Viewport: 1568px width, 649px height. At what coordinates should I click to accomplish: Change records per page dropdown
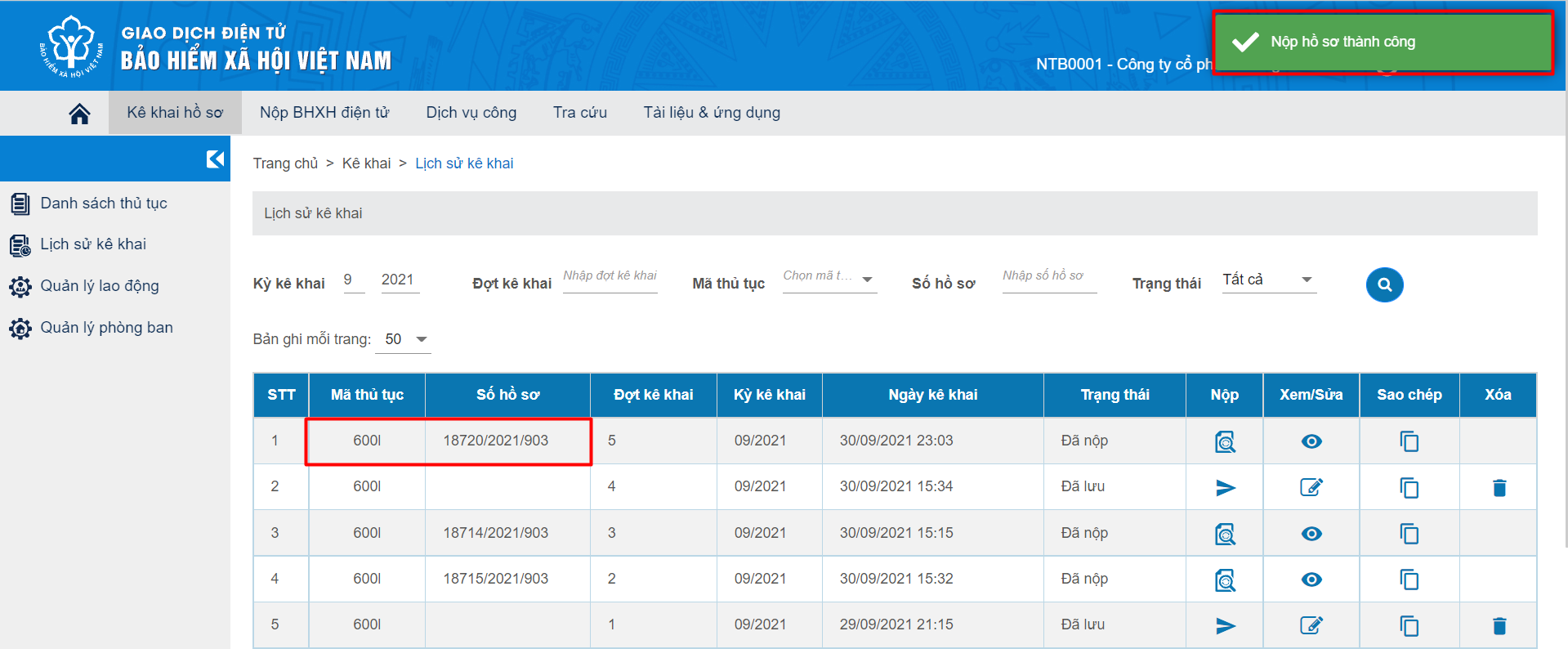pyautogui.click(x=403, y=339)
